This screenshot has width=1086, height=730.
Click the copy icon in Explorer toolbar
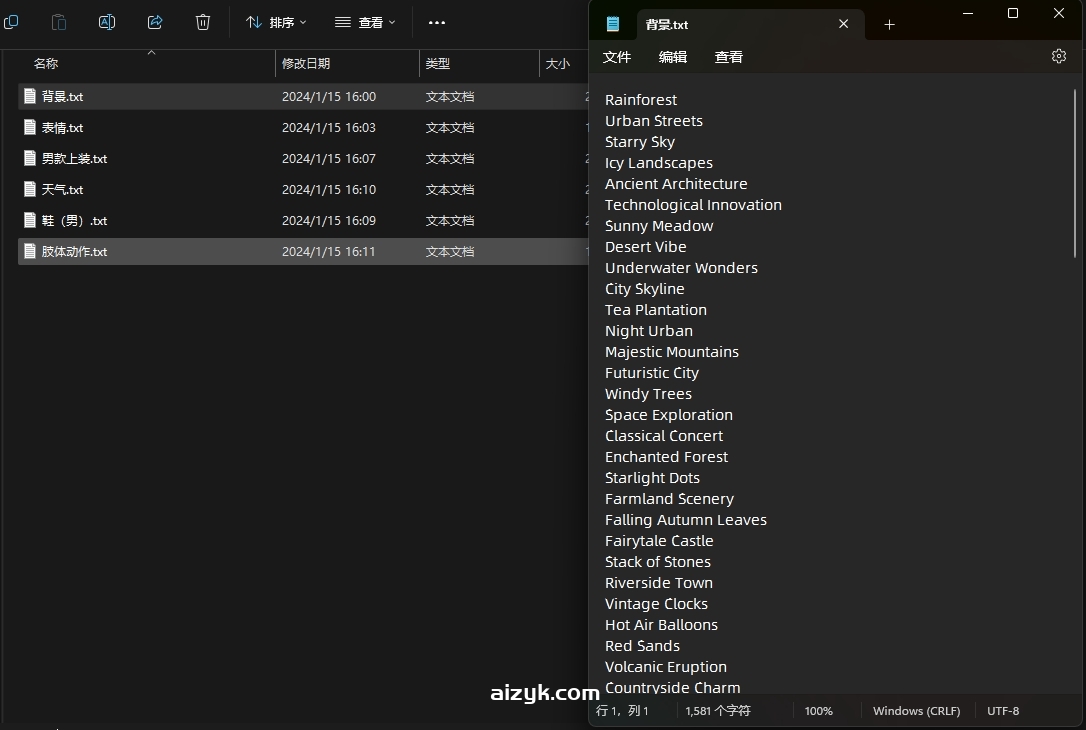[11, 22]
